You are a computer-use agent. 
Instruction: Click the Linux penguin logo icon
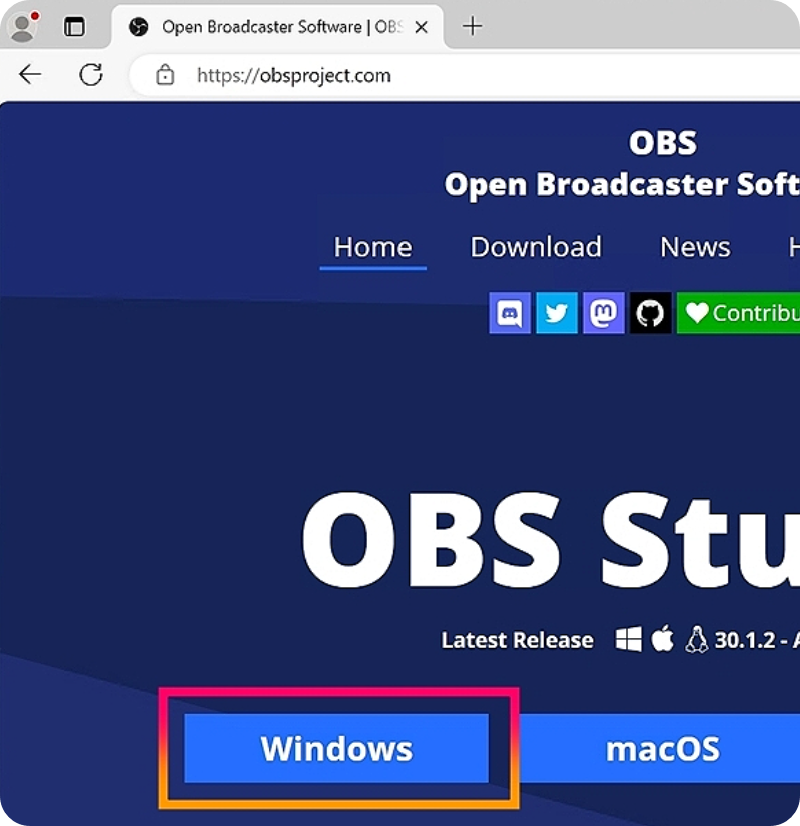(x=696, y=640)
